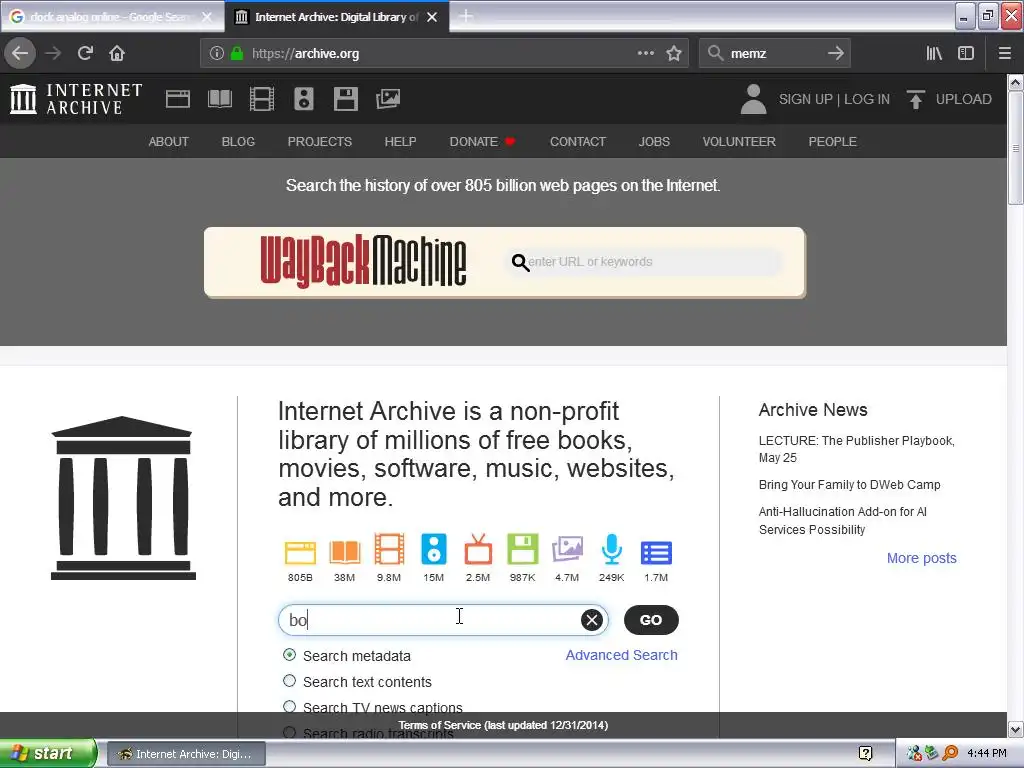Open a new tab with plus
The image size is (1024, 768).
coord(466,16)
